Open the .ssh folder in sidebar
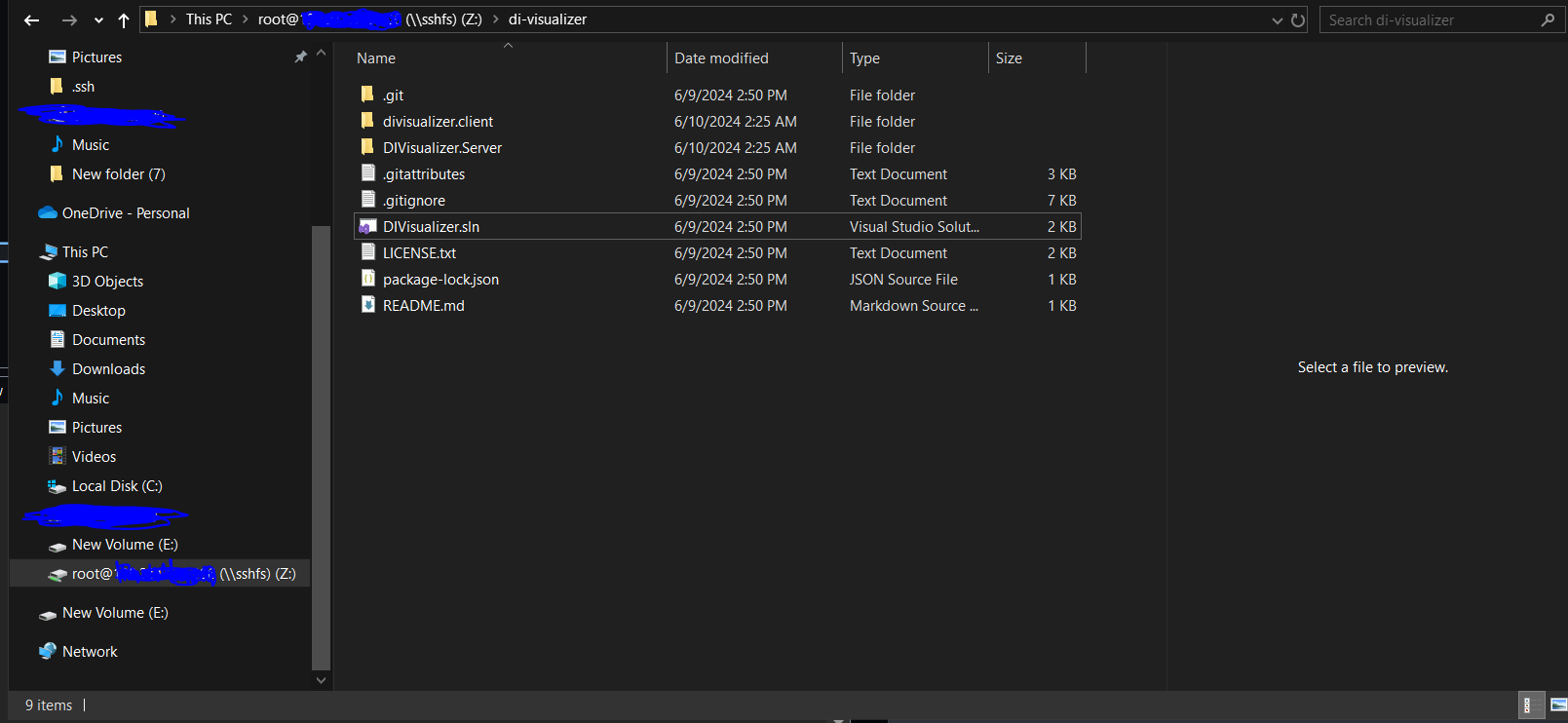Viewport: 1568px width, 723px height. (83, 87)
